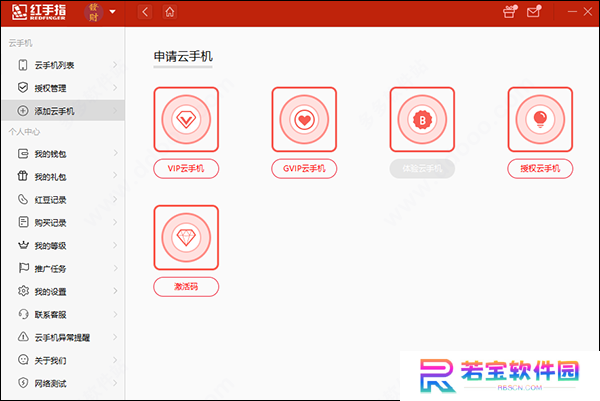The width and height of the screenshot is (600, 401).
Task: Click the warning triangle icon beside 云手机异常提醒
Action: (23, 337)
